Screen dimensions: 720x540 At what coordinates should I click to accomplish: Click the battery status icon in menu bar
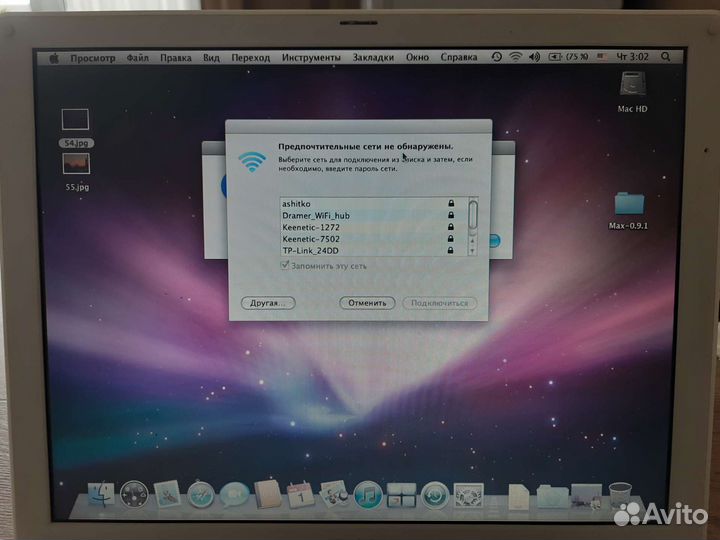point(555,57)
